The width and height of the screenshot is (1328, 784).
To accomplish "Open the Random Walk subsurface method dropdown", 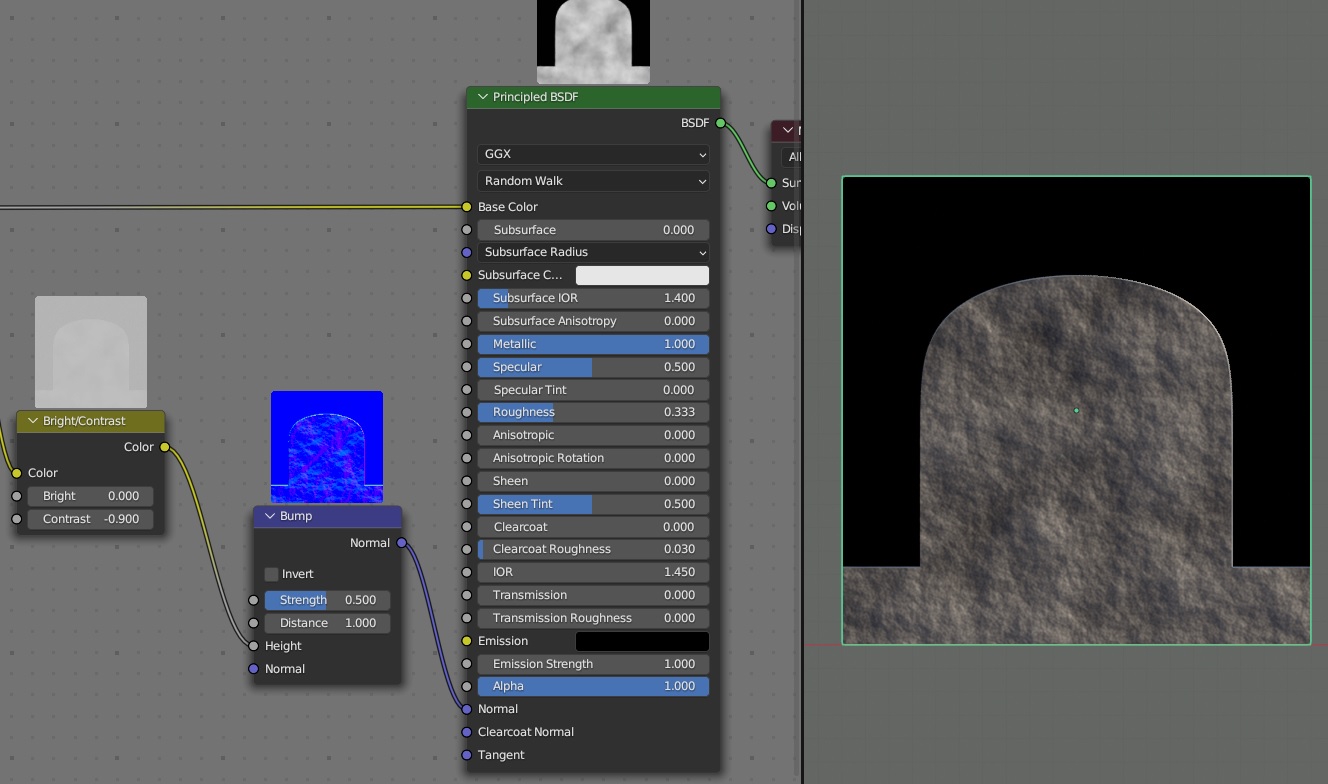I will [593, 181].
